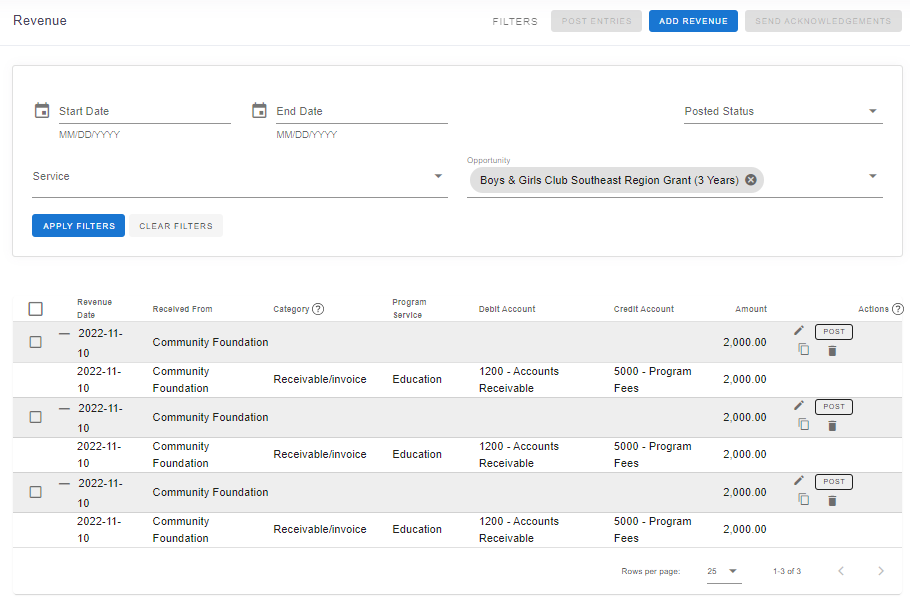
Task: Toggle the FILTERS panel
Action: [x=515, y=21]
